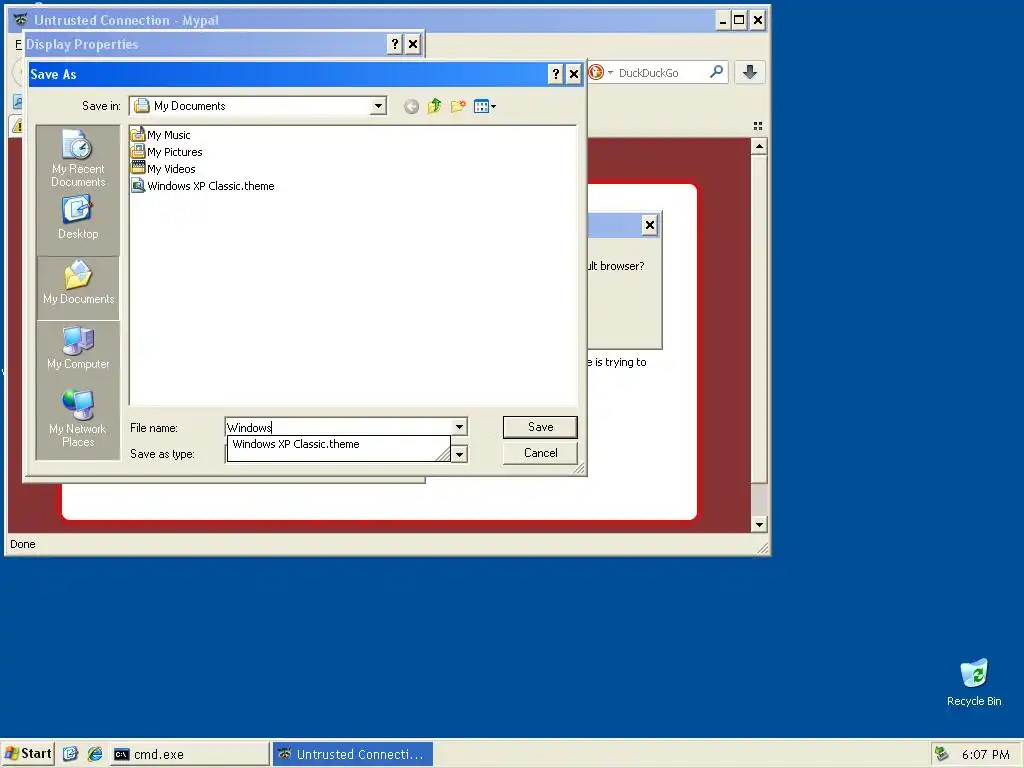Click Mypal downloads arrow button
This screenshot has width=1024, height=768.
[x=750, y=72]
